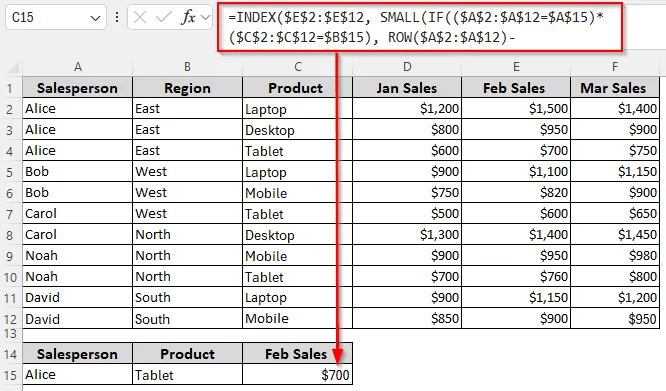Click the Select All corner triangle
Image resolution: width=666 pixels, height=391 pixels.
13,67
